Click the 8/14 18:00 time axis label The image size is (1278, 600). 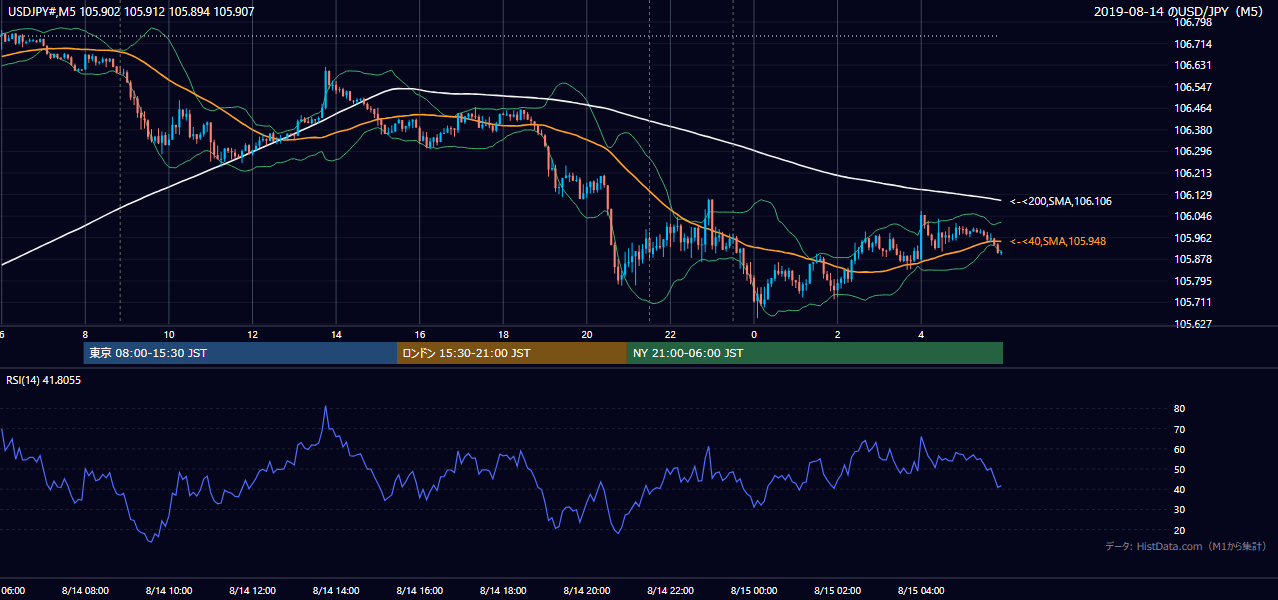(x=503, y=590)
